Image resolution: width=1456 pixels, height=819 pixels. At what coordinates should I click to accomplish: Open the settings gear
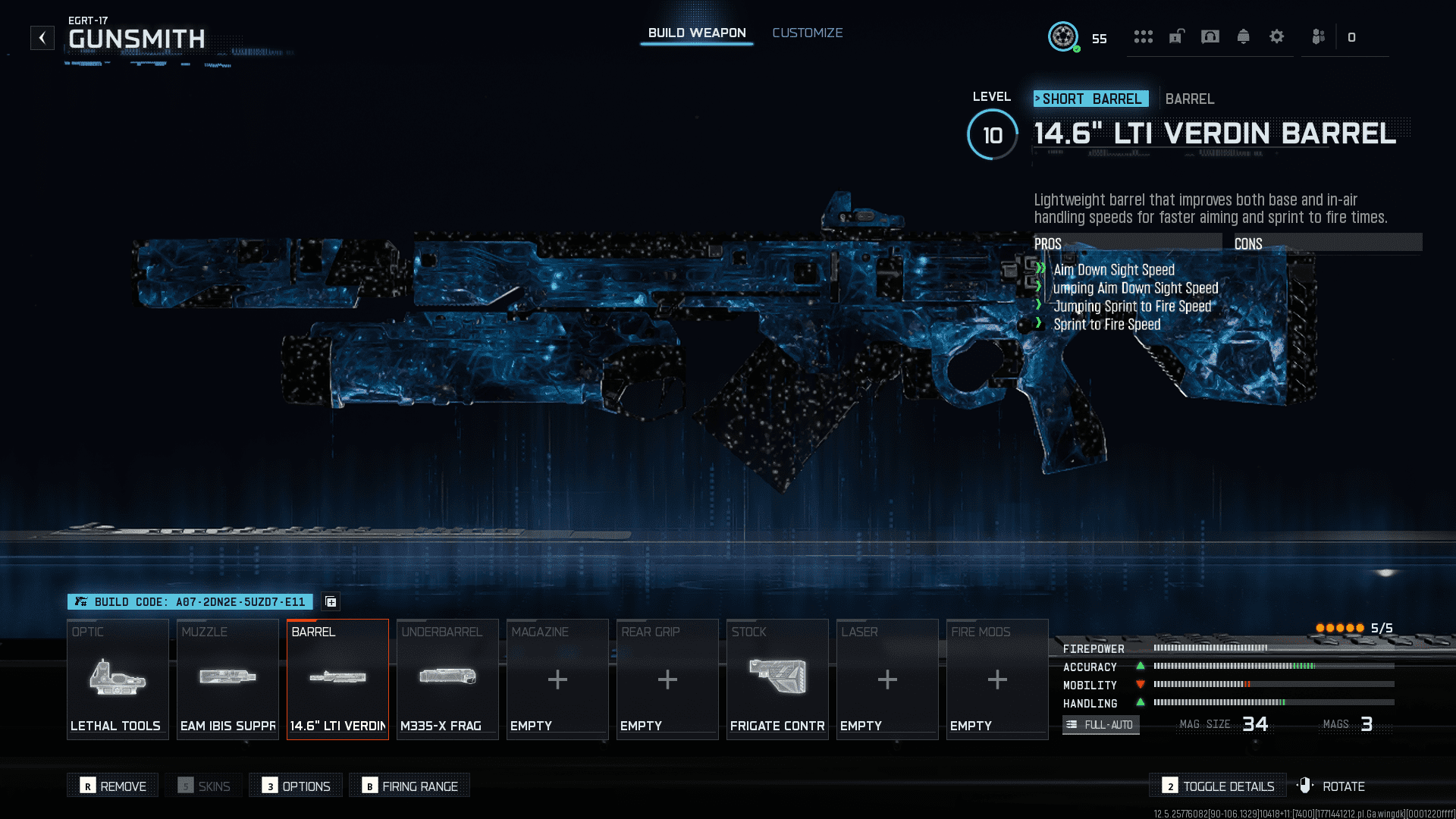click(x=1276, y=36)
